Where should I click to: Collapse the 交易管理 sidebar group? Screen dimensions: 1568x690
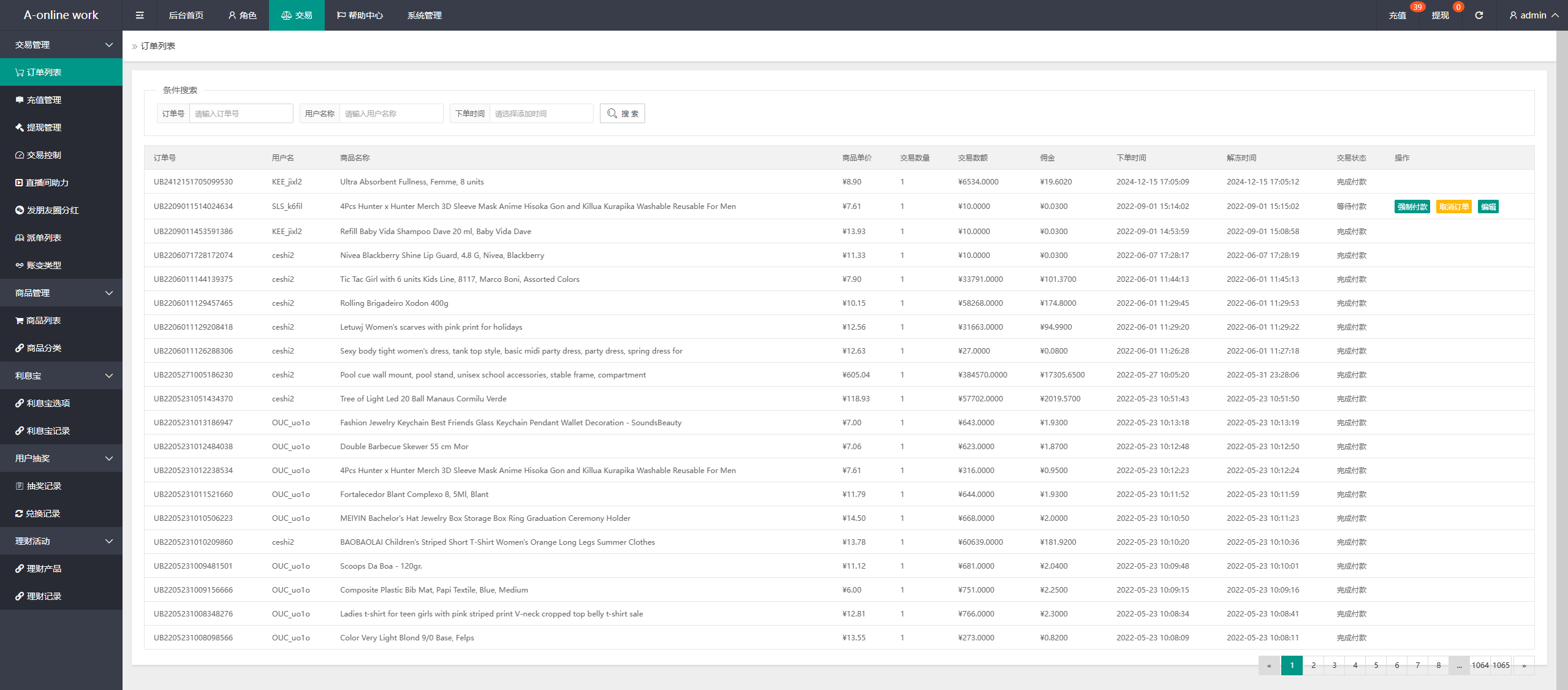[x=61, y=45]
